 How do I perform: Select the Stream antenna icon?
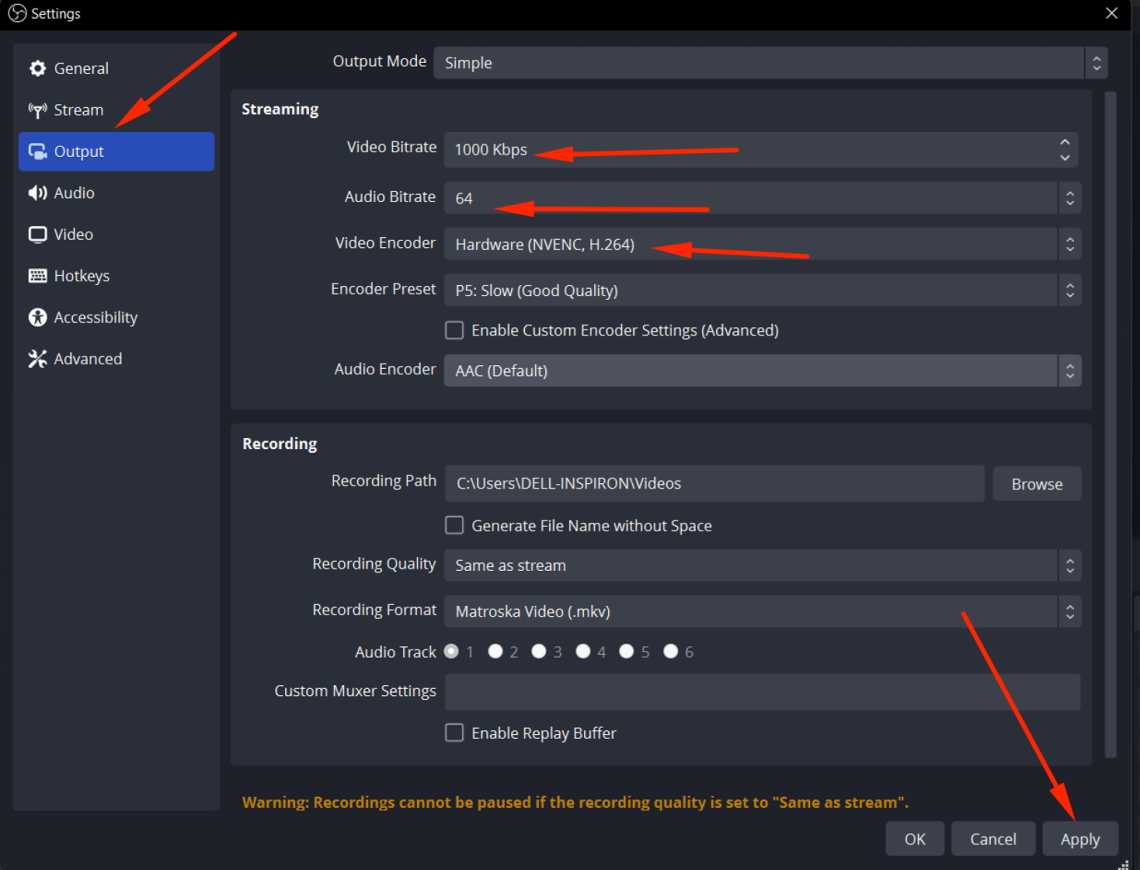coord(37,110)
